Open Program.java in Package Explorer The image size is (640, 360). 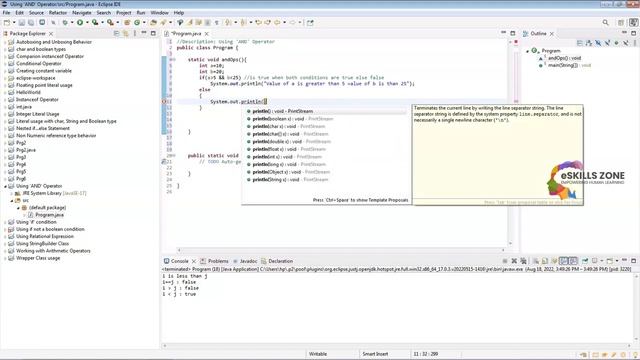click(49, 215)
